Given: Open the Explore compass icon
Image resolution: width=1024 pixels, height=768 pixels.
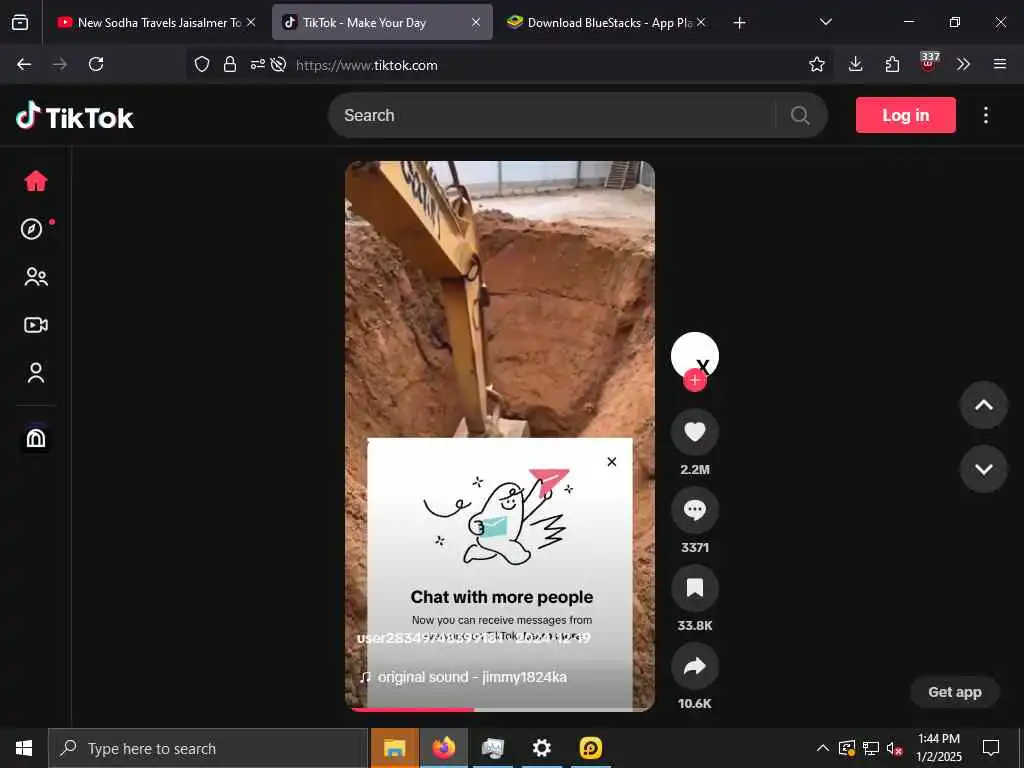Looking at the screenshot, I should pos(31,229).
